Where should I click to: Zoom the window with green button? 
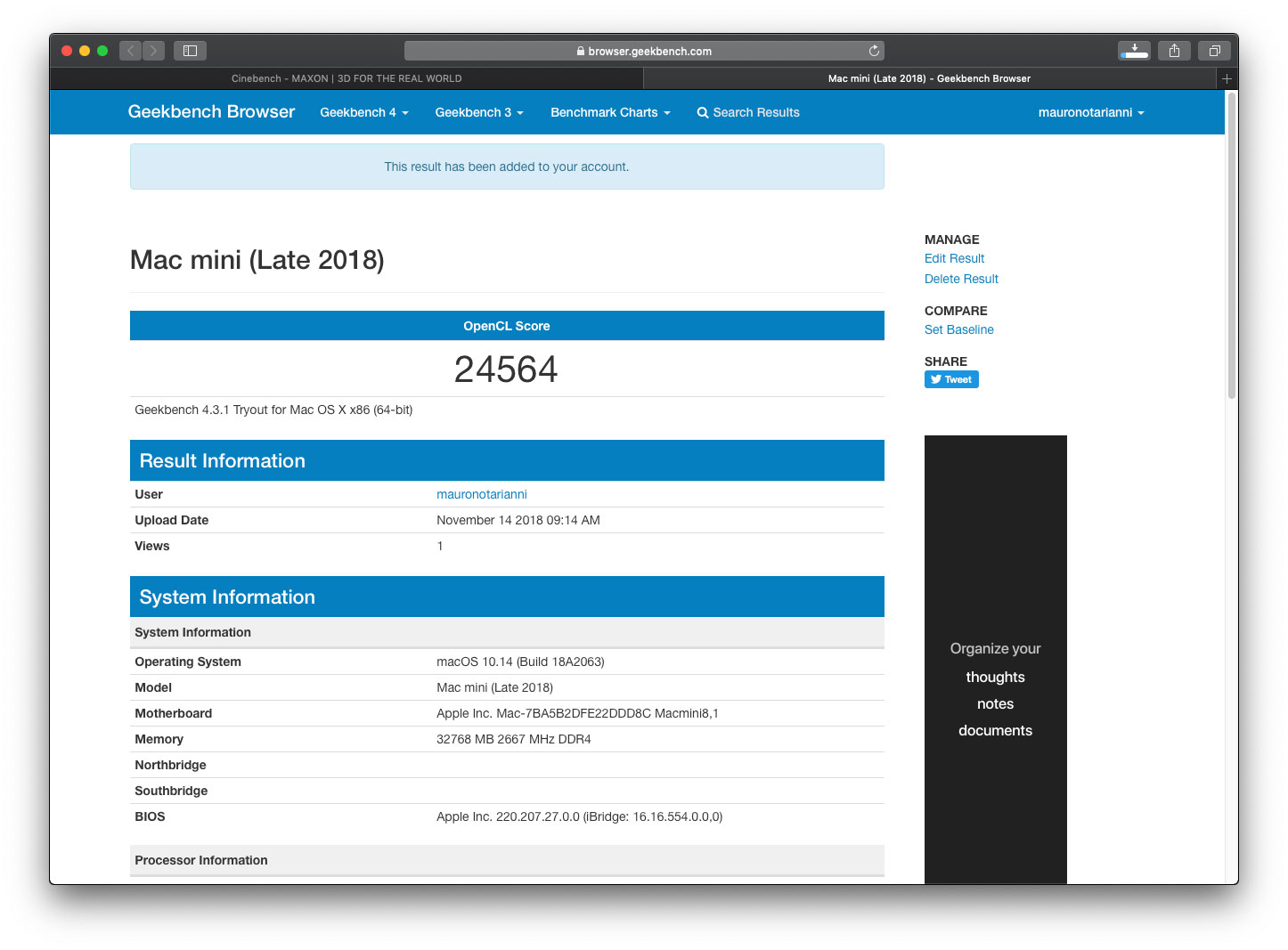click(102, 51)
